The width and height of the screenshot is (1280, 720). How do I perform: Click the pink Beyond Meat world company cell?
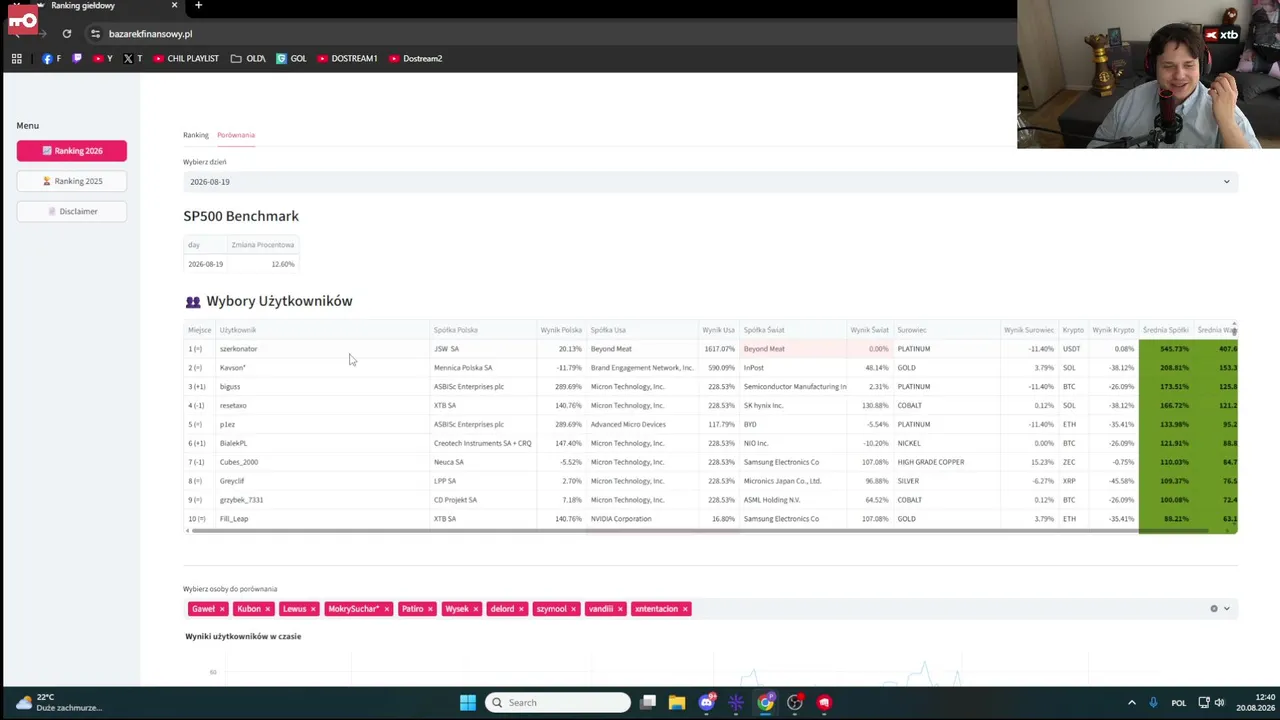[793, 349]
